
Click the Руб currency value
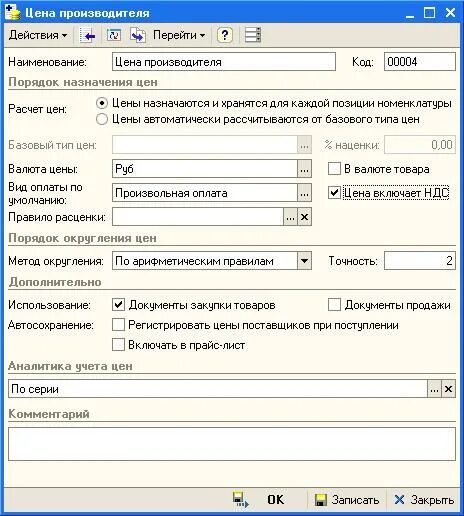pyautogui.click(x=124, y=169)
